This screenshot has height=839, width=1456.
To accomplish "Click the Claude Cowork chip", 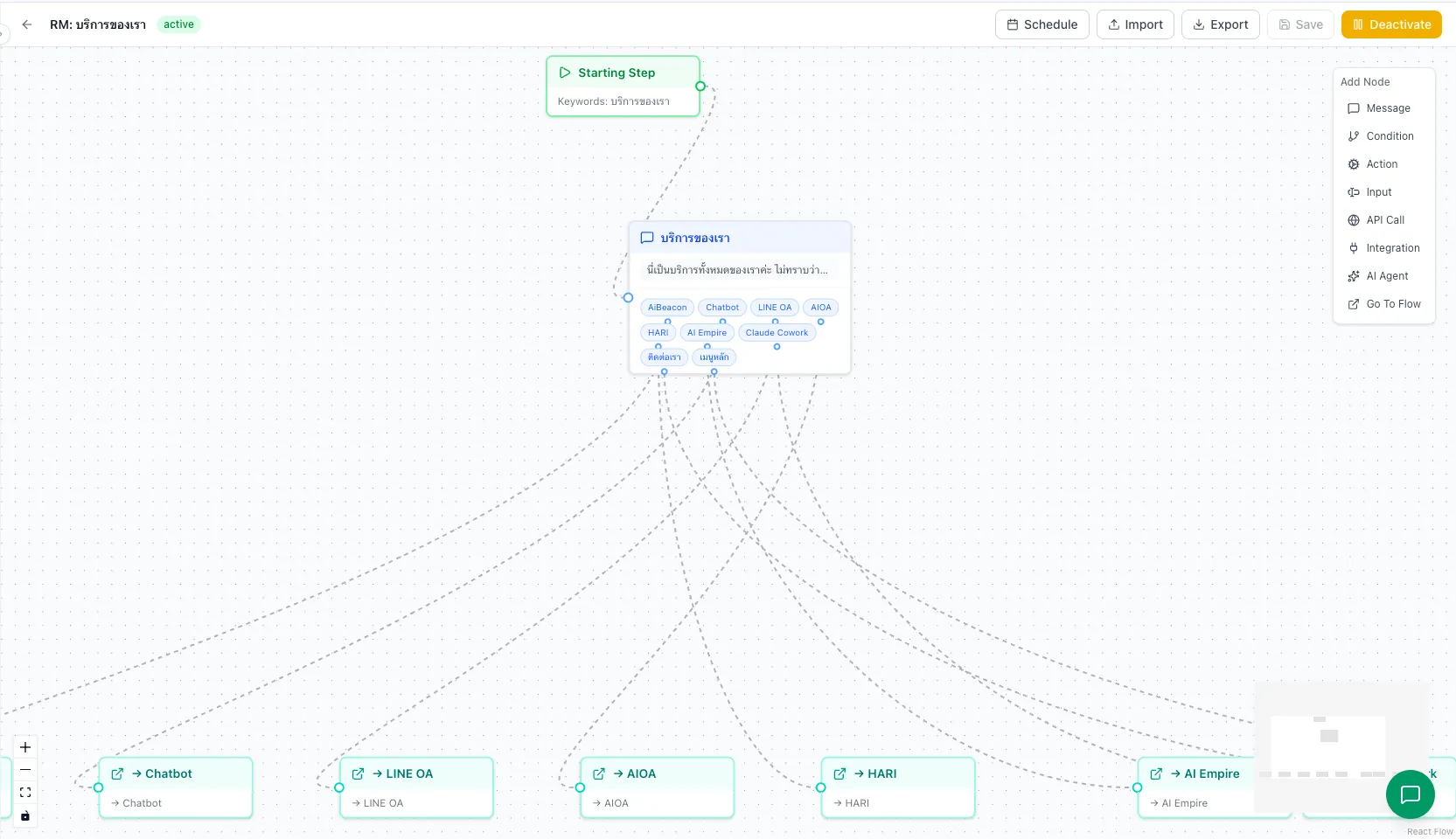I will [777, 333].
